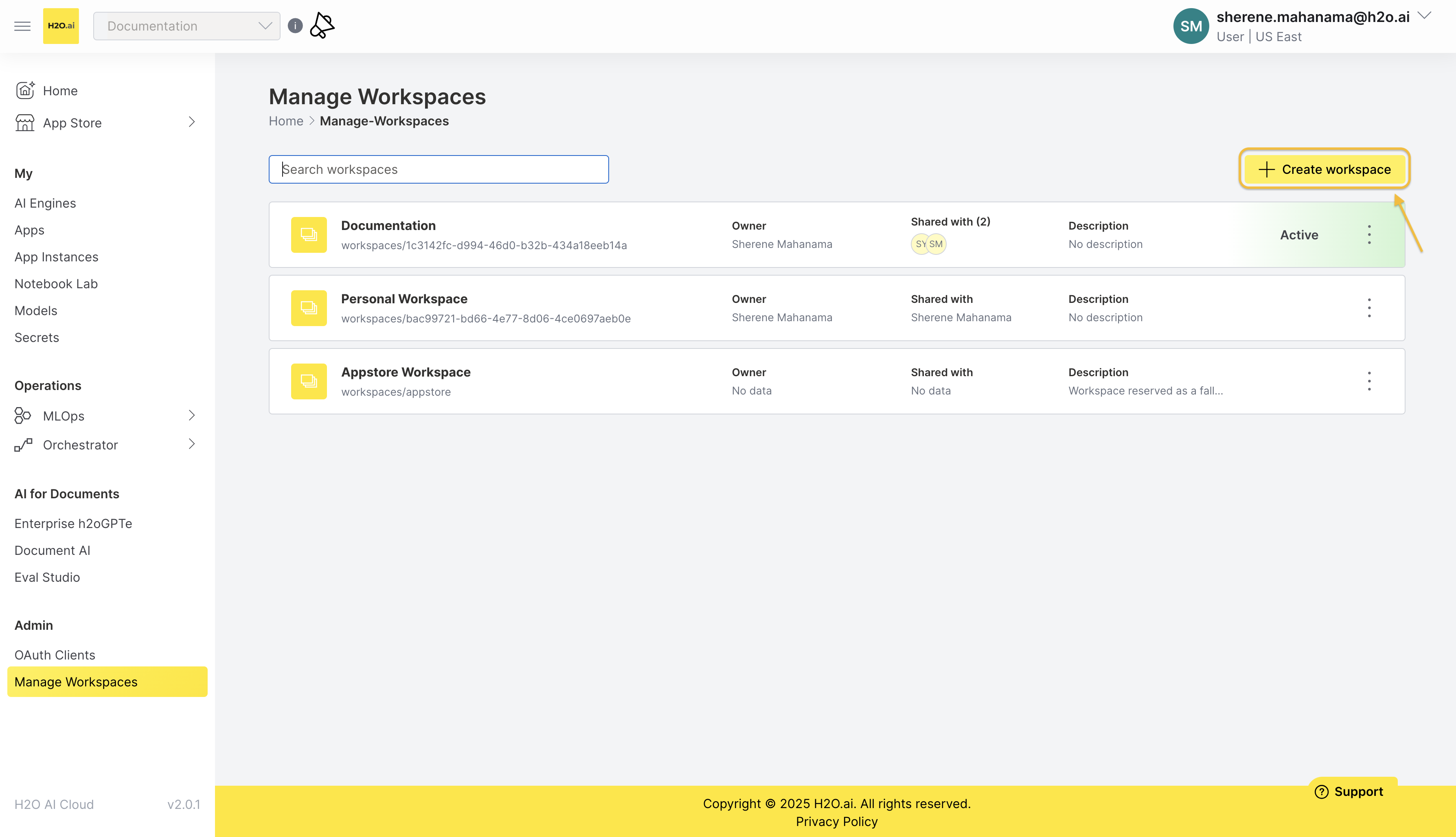Image resolution: width=1456 pixels, height=837 pixels.
Task: Open Models in the sidebar
Action: 36,311
